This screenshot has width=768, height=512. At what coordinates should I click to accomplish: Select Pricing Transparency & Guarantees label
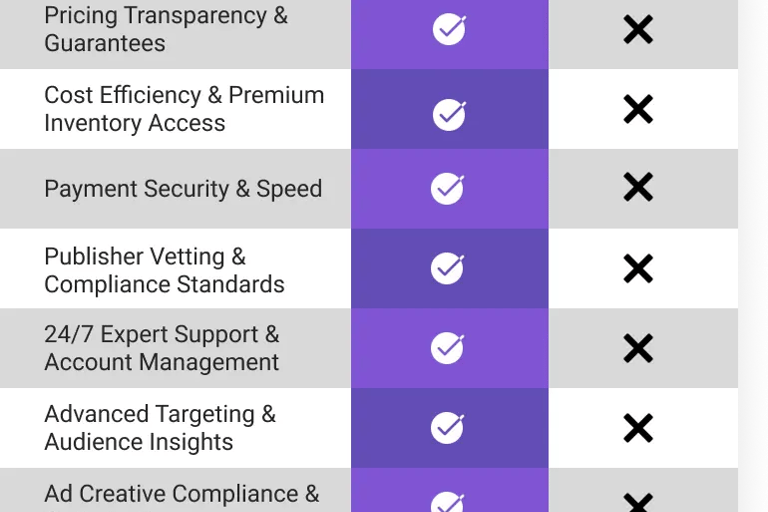[166, 29]
